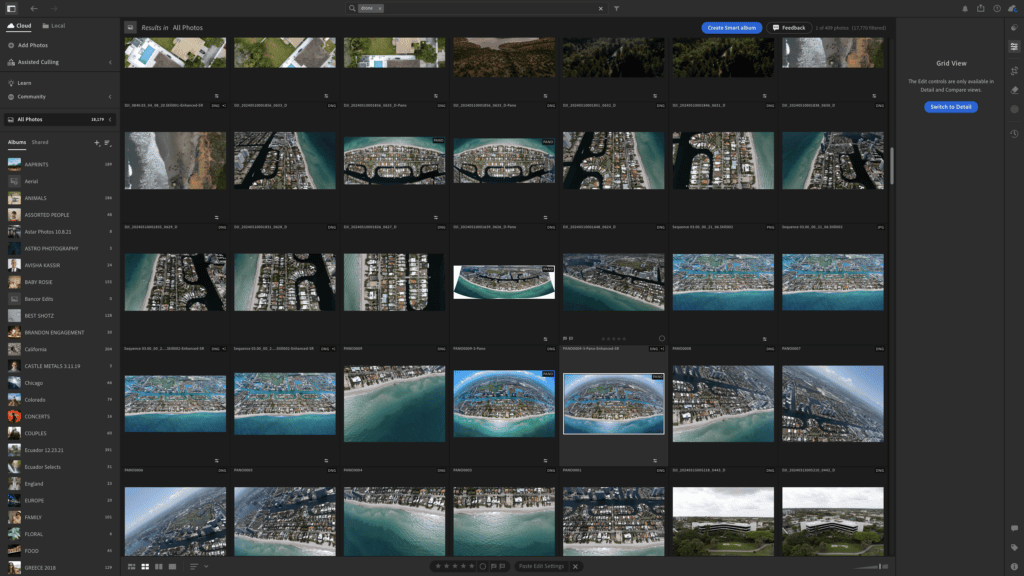This screenshot has width=1024, height=576.
Task: Click the add album plus icon
Action: point(97,143)
